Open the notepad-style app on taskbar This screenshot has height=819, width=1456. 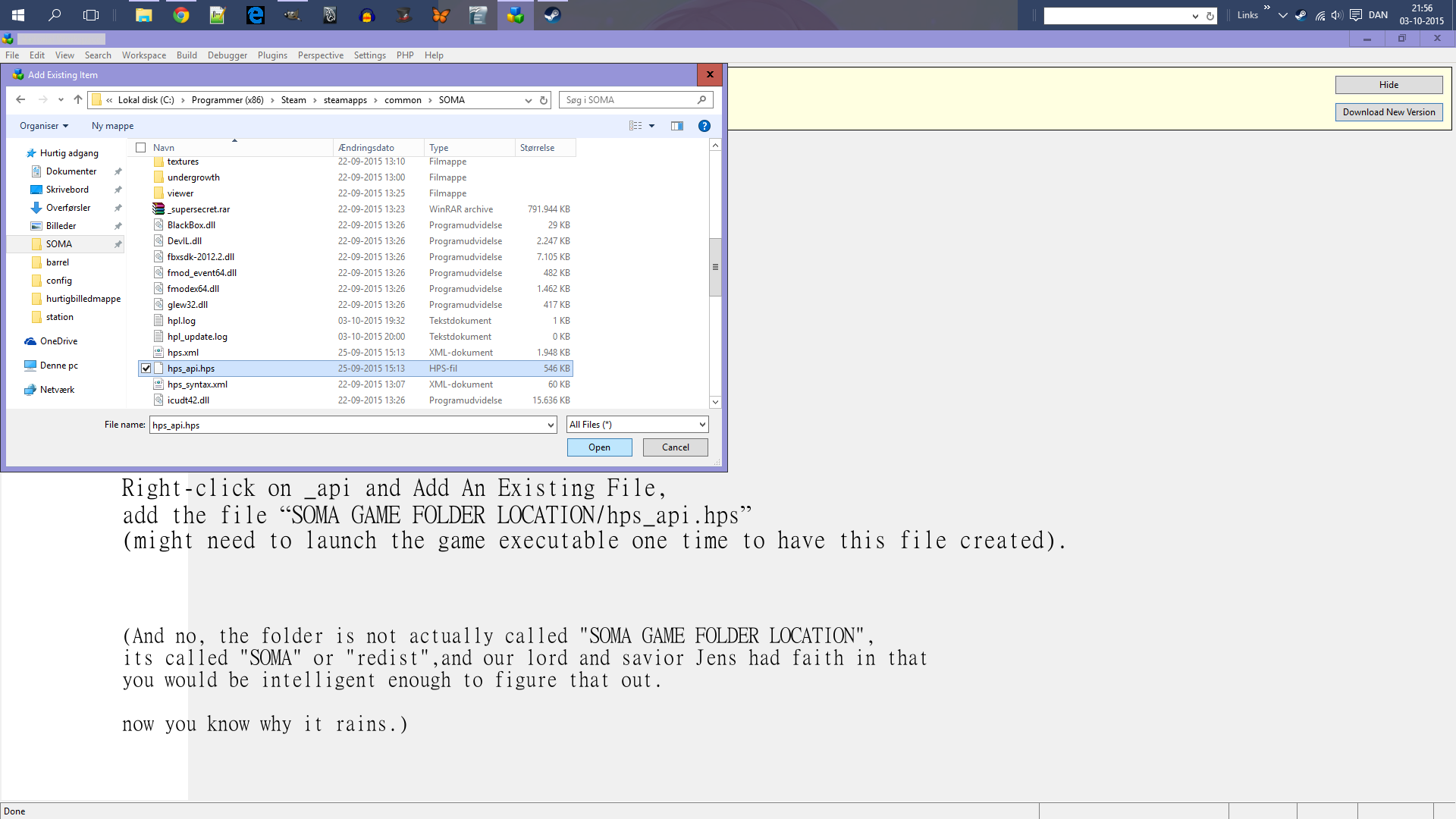(x=218, y=15)
